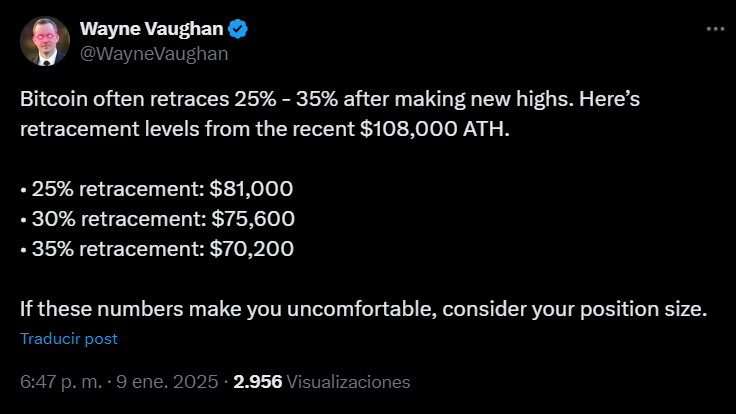The height and width of the screenshot is (414, 736).
Task: Click the Traducir post link
Action: click(x=69, y=339)
